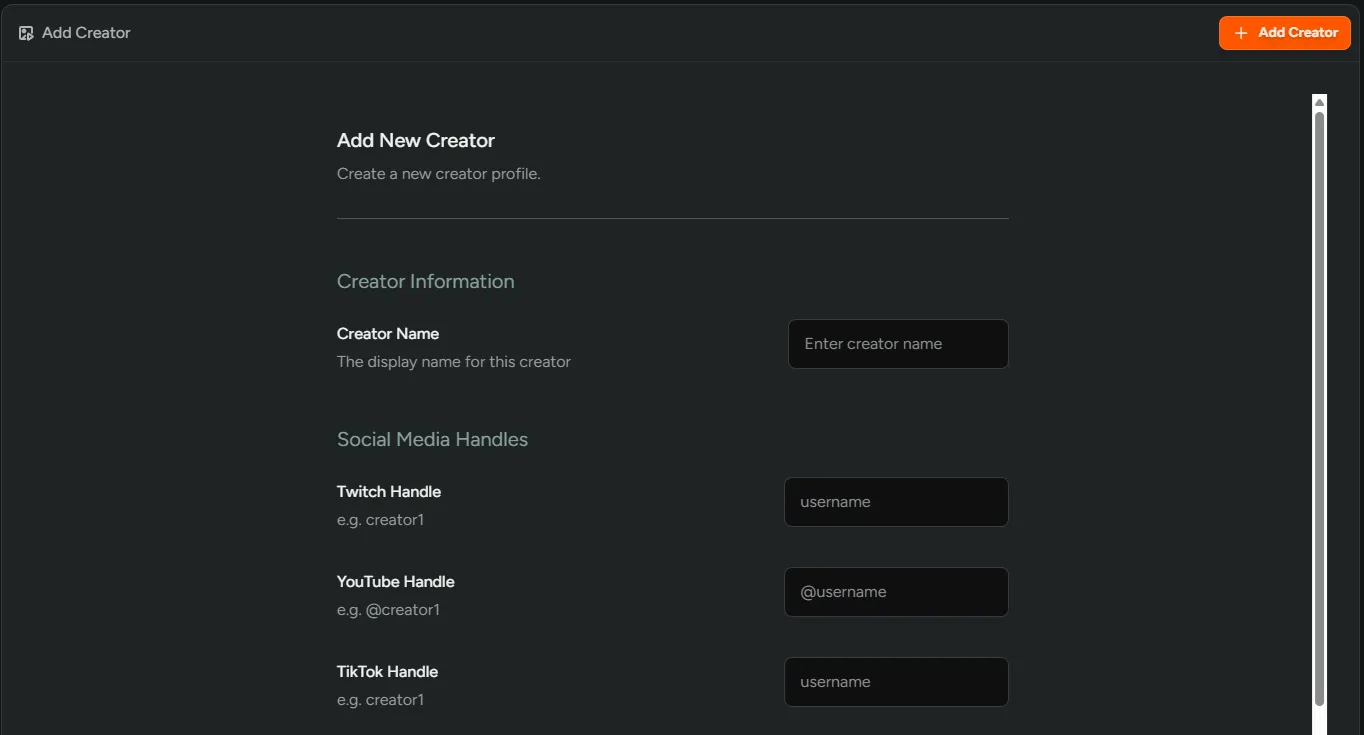Click the Add New Creator page title
Viewport: 1364px width, 735px height.
[415, 140]
